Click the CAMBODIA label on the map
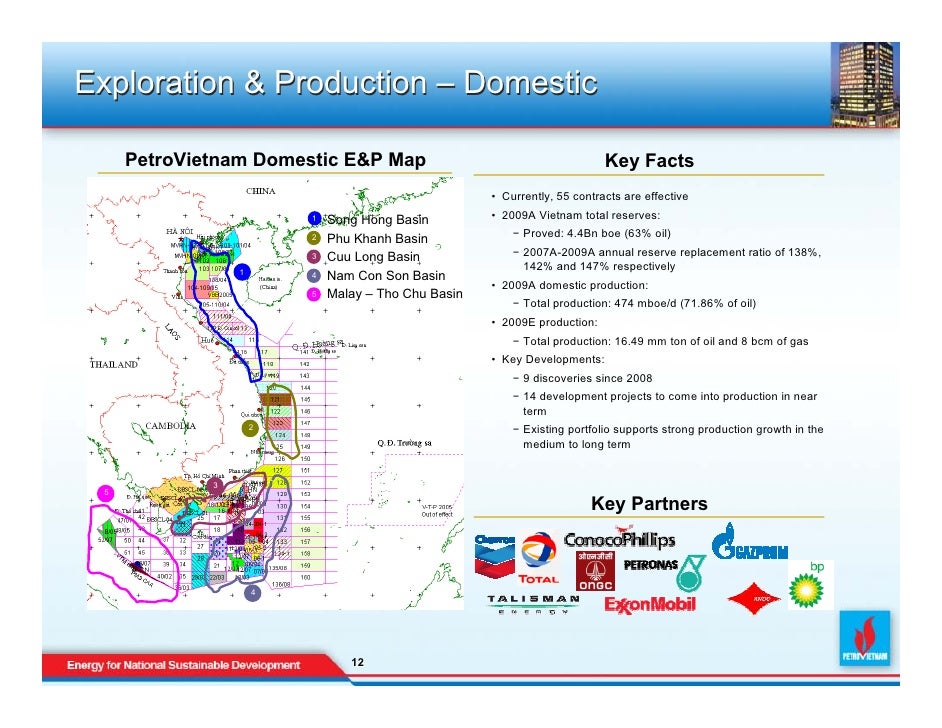Screen dimensions: 942x728 pyautogui.click(x=171, y=426)
